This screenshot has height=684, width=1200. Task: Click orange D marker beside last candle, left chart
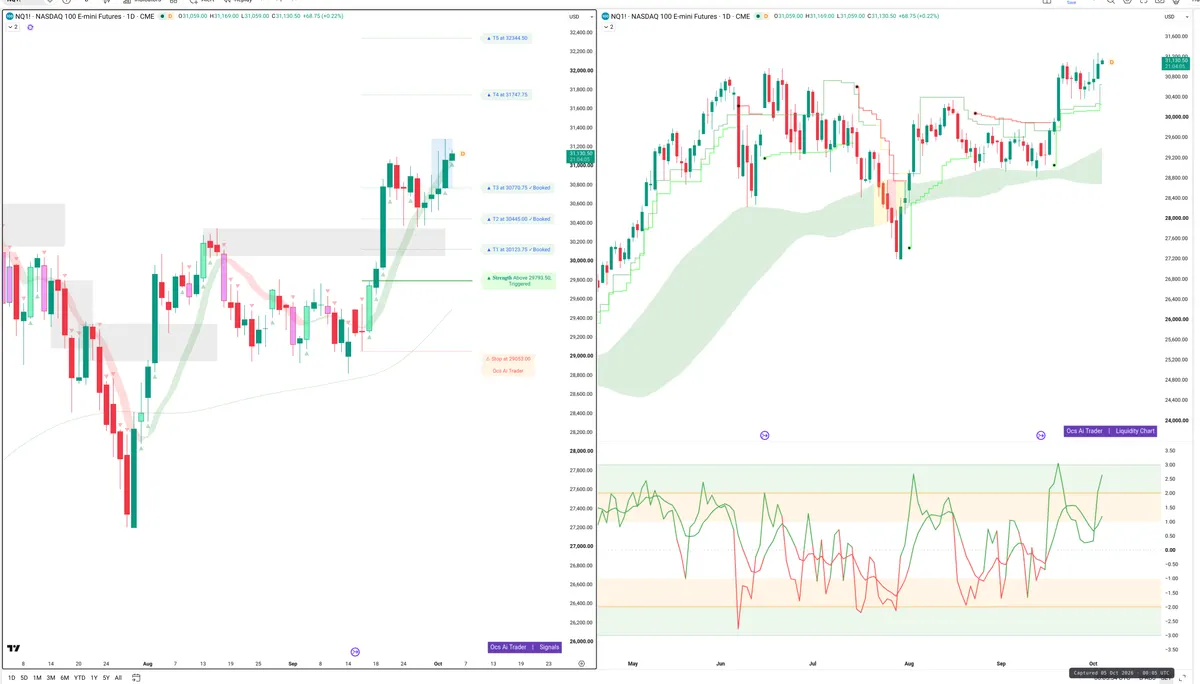pyautogui.click(x=462, y=153)
